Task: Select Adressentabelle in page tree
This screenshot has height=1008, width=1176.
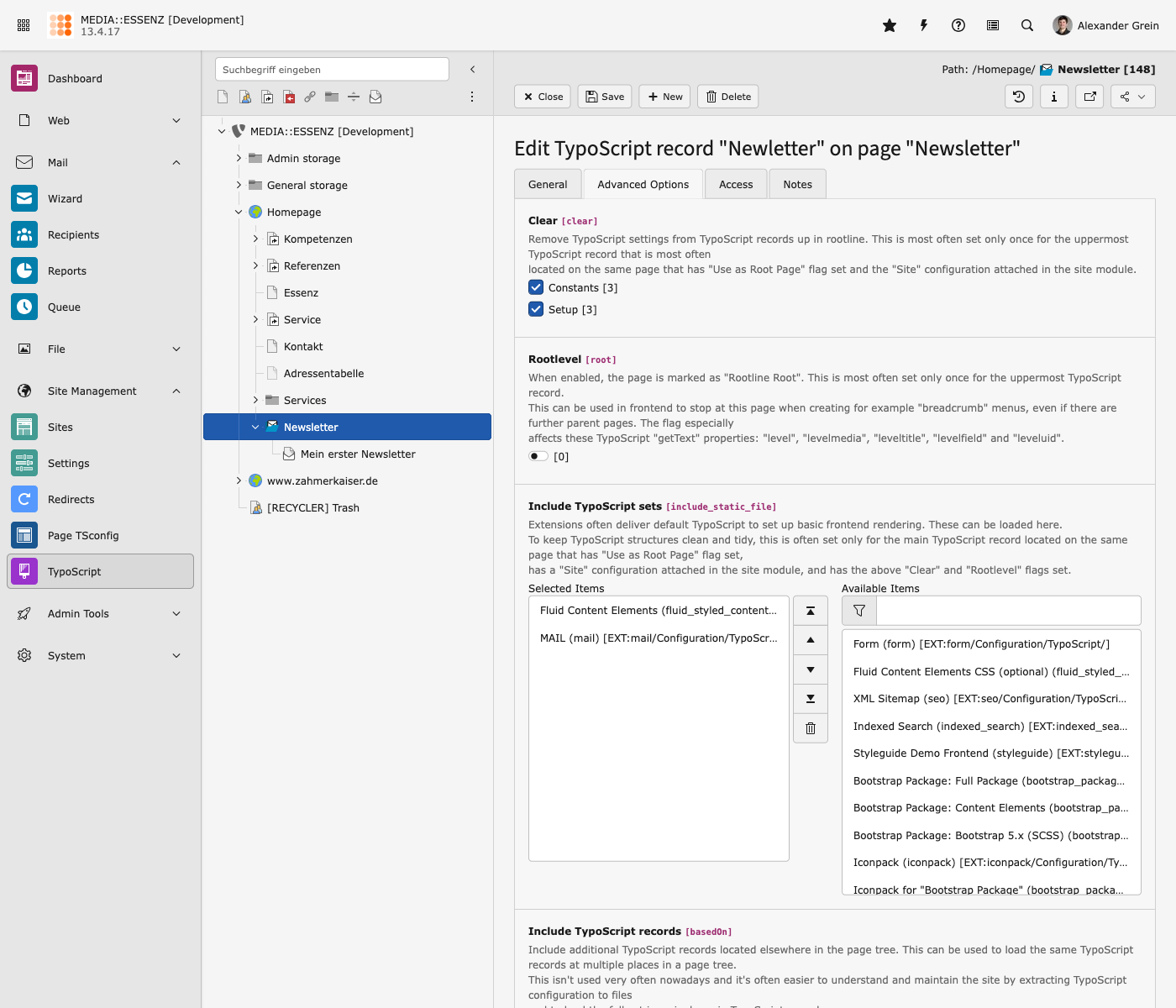Action: click(x=323, y=373)
